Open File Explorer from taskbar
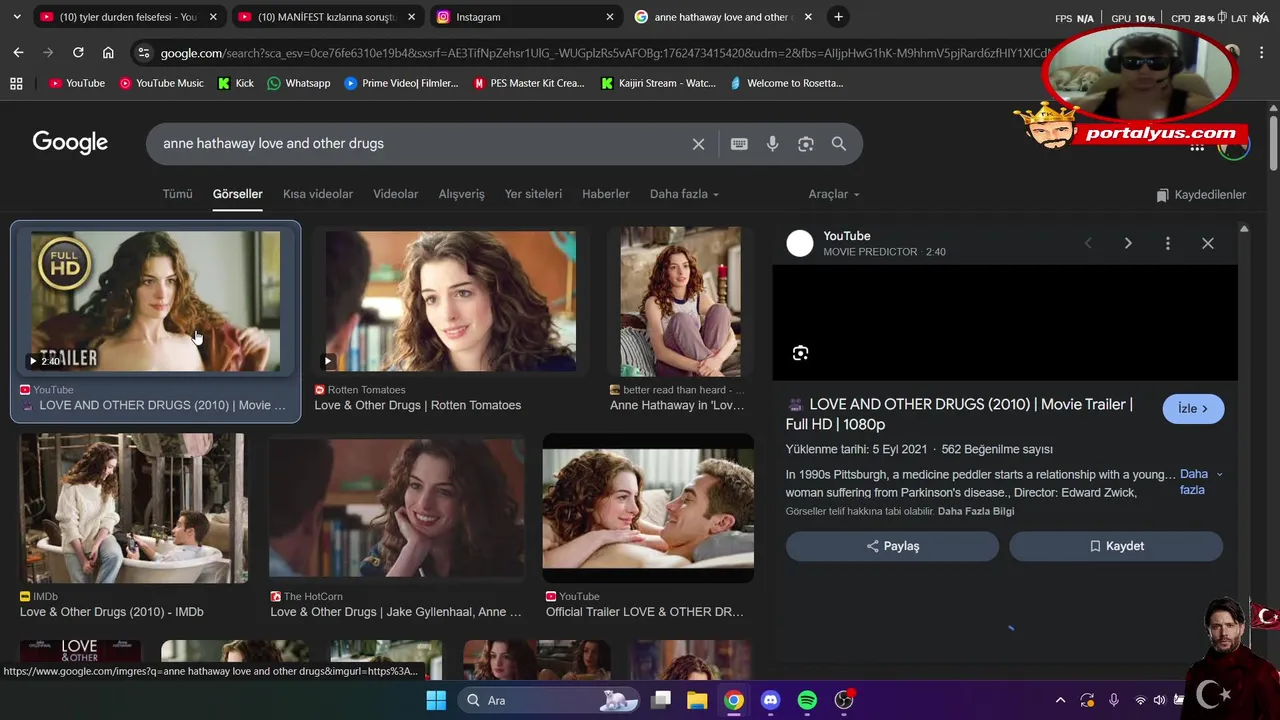The height and width of the screenshot is (720, 1280). (697, 700)
